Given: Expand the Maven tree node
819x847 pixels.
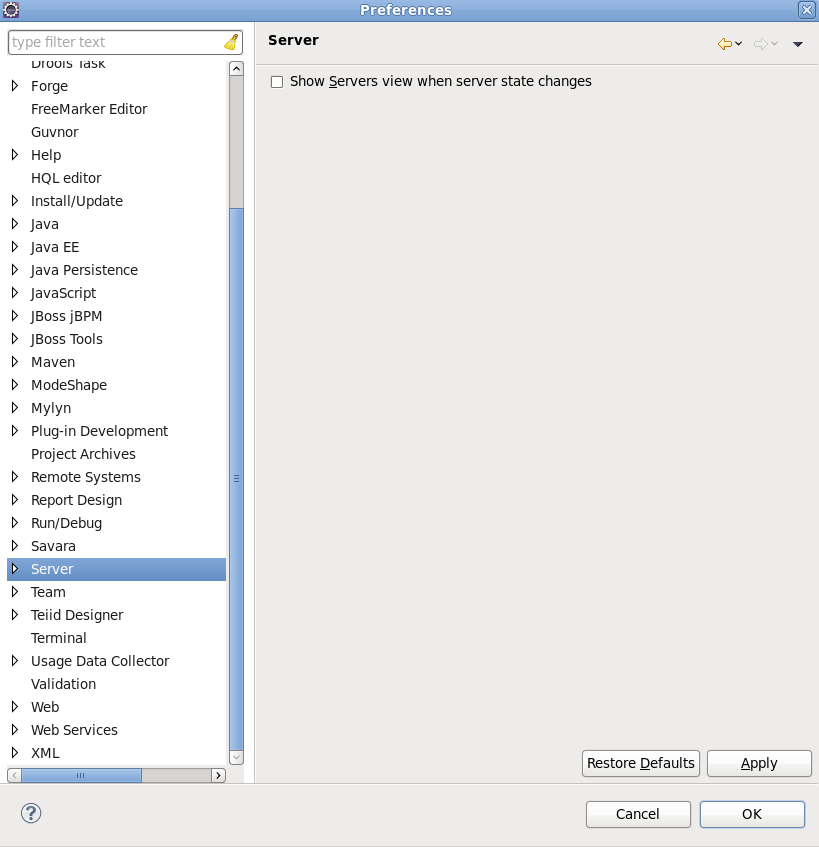Looking at the screenshot, I should [x=15, y=362].
